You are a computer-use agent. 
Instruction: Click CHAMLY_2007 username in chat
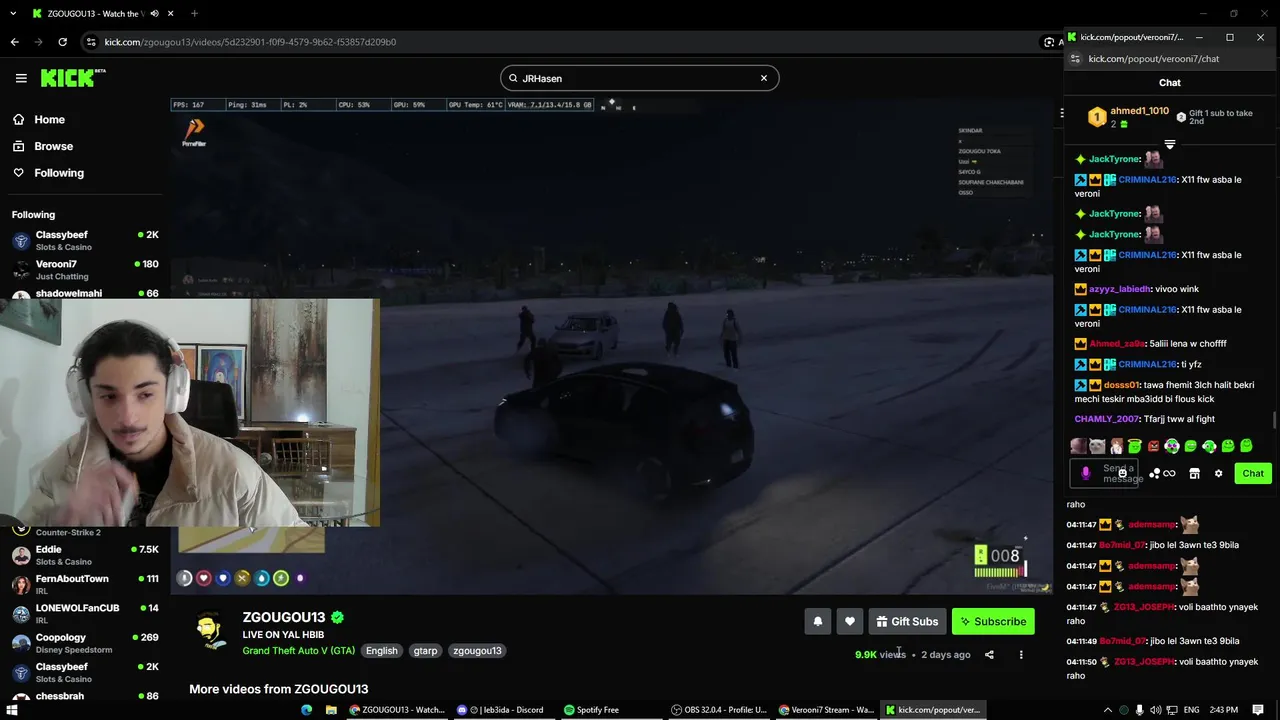(1107, 419)
